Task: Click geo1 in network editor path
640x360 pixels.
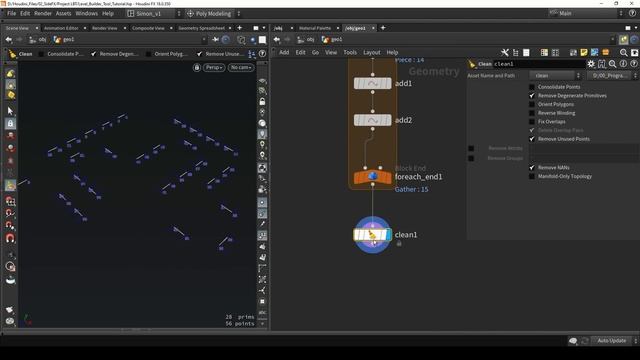Action: (332, 40)
